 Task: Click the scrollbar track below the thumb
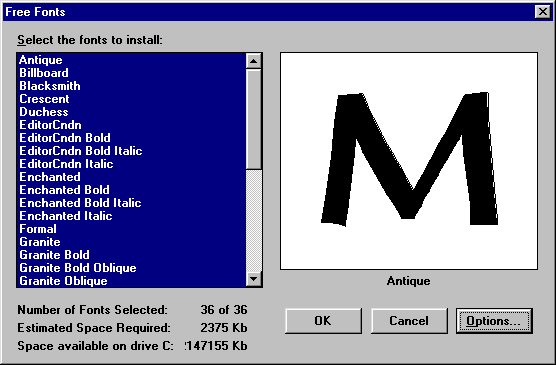[254, 220]
